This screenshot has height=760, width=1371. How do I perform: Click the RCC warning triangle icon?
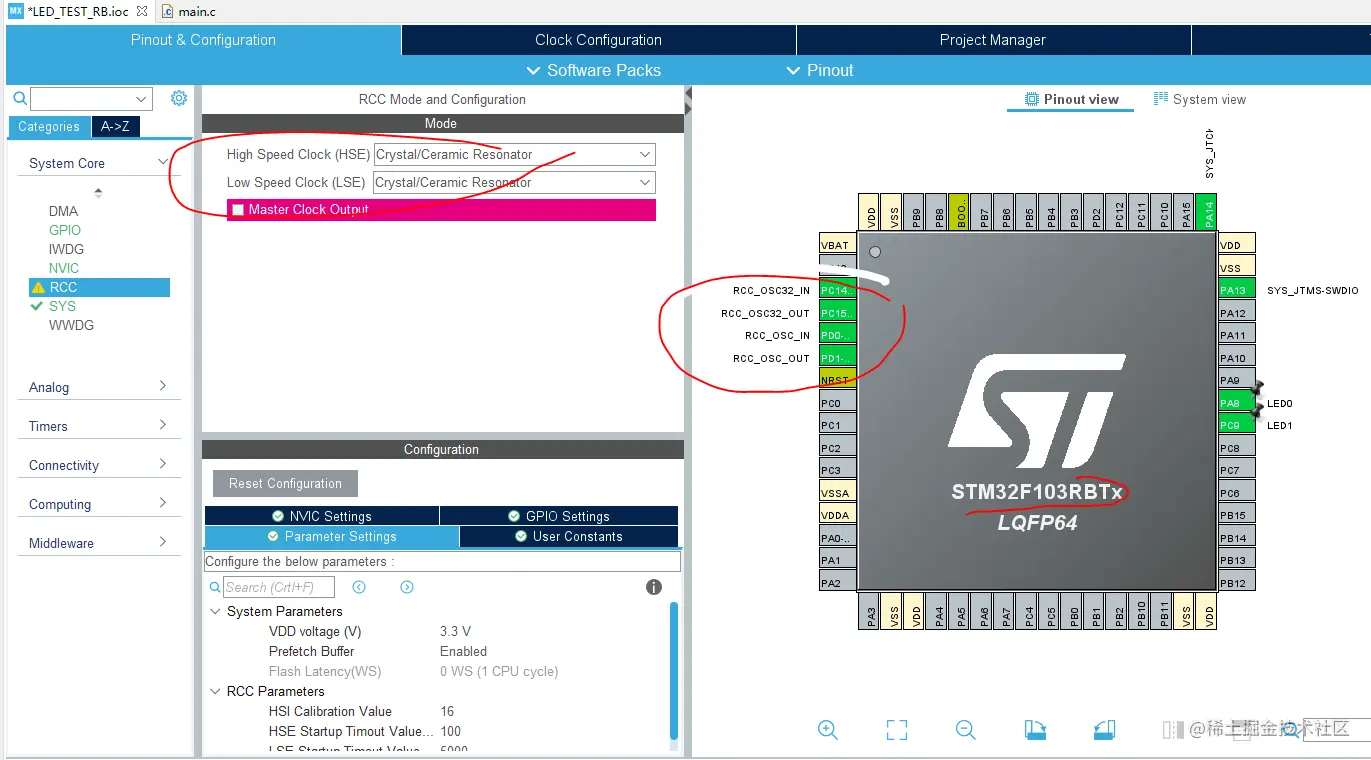tap(38, 287)
